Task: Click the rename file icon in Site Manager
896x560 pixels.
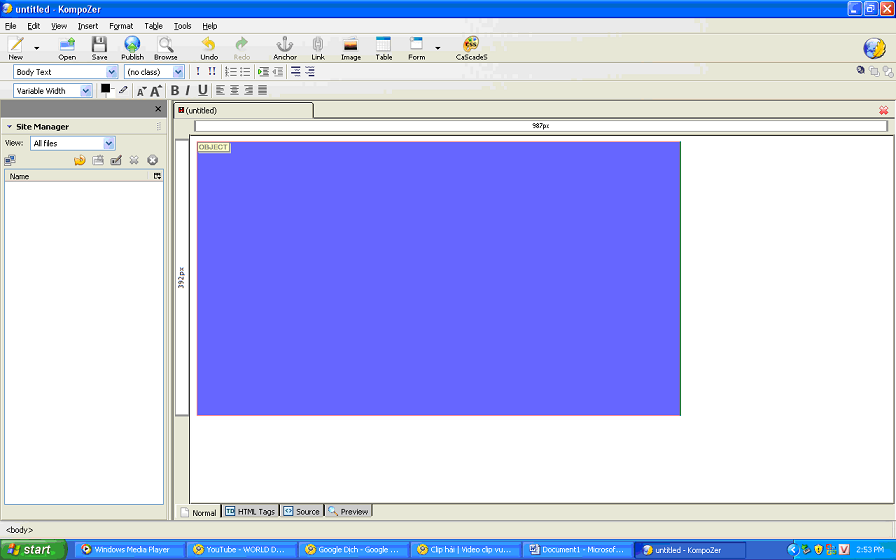Action: (x=116, y=160)
